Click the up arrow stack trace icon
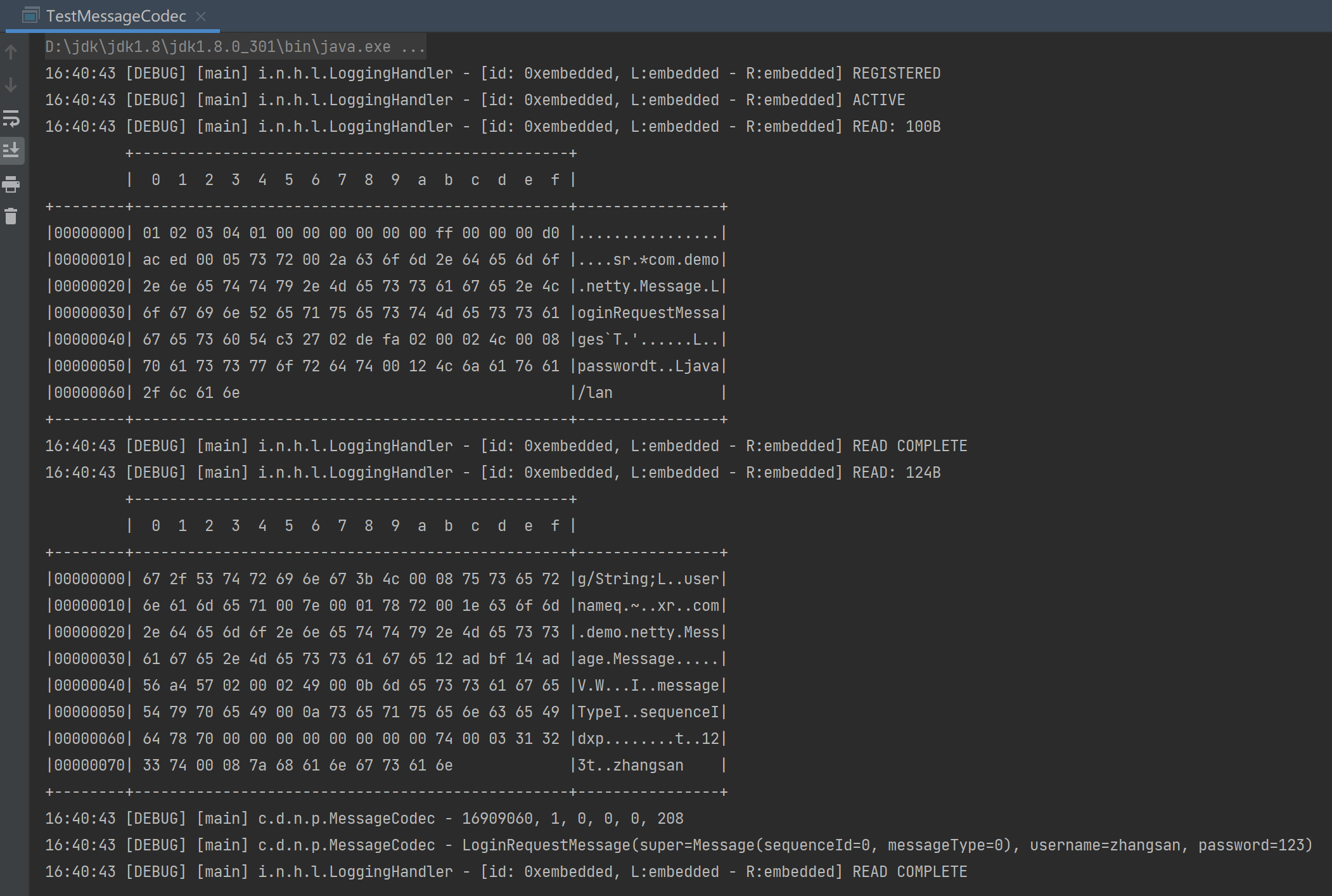 coord(11,52)
